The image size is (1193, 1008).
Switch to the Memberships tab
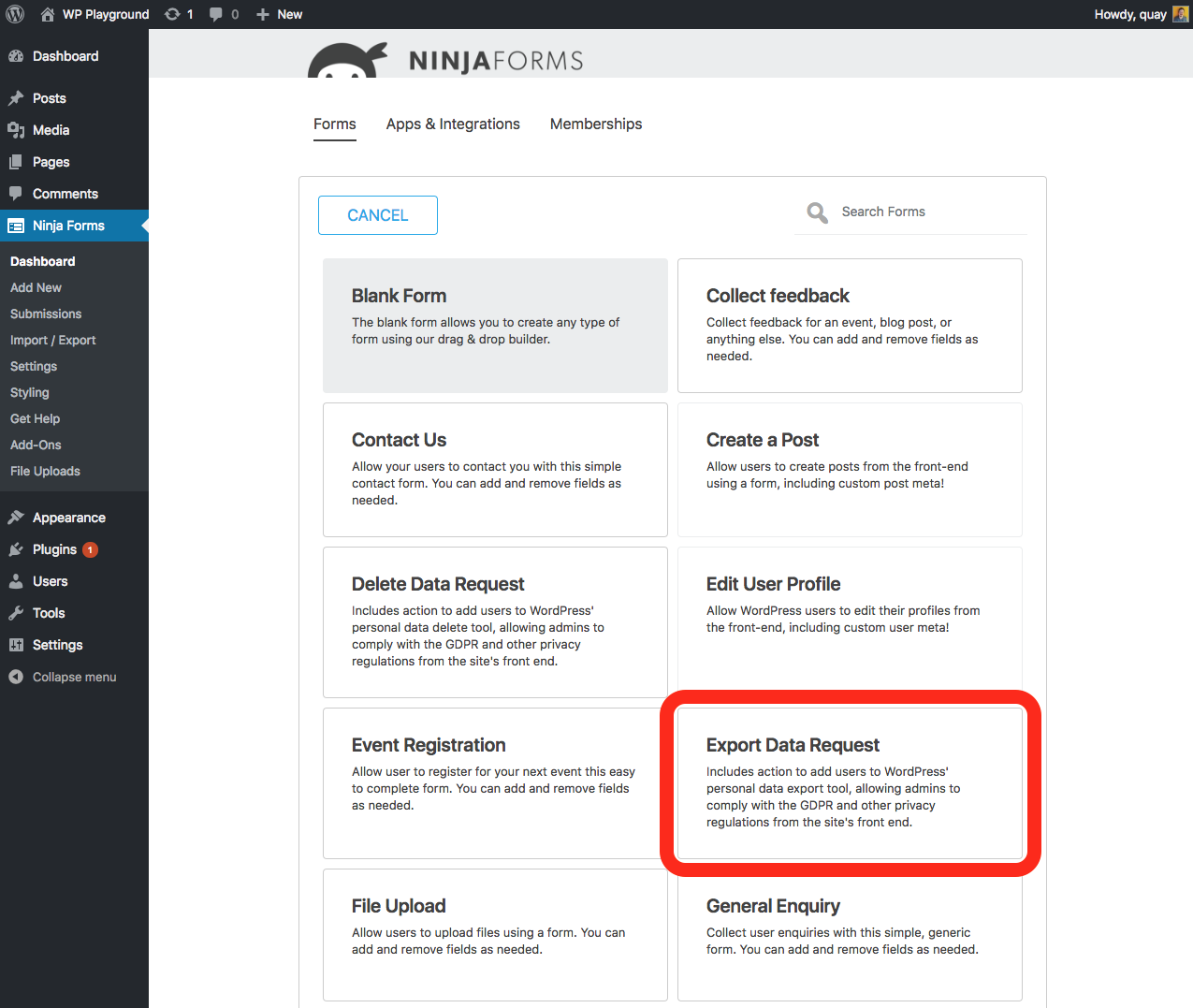596,124
